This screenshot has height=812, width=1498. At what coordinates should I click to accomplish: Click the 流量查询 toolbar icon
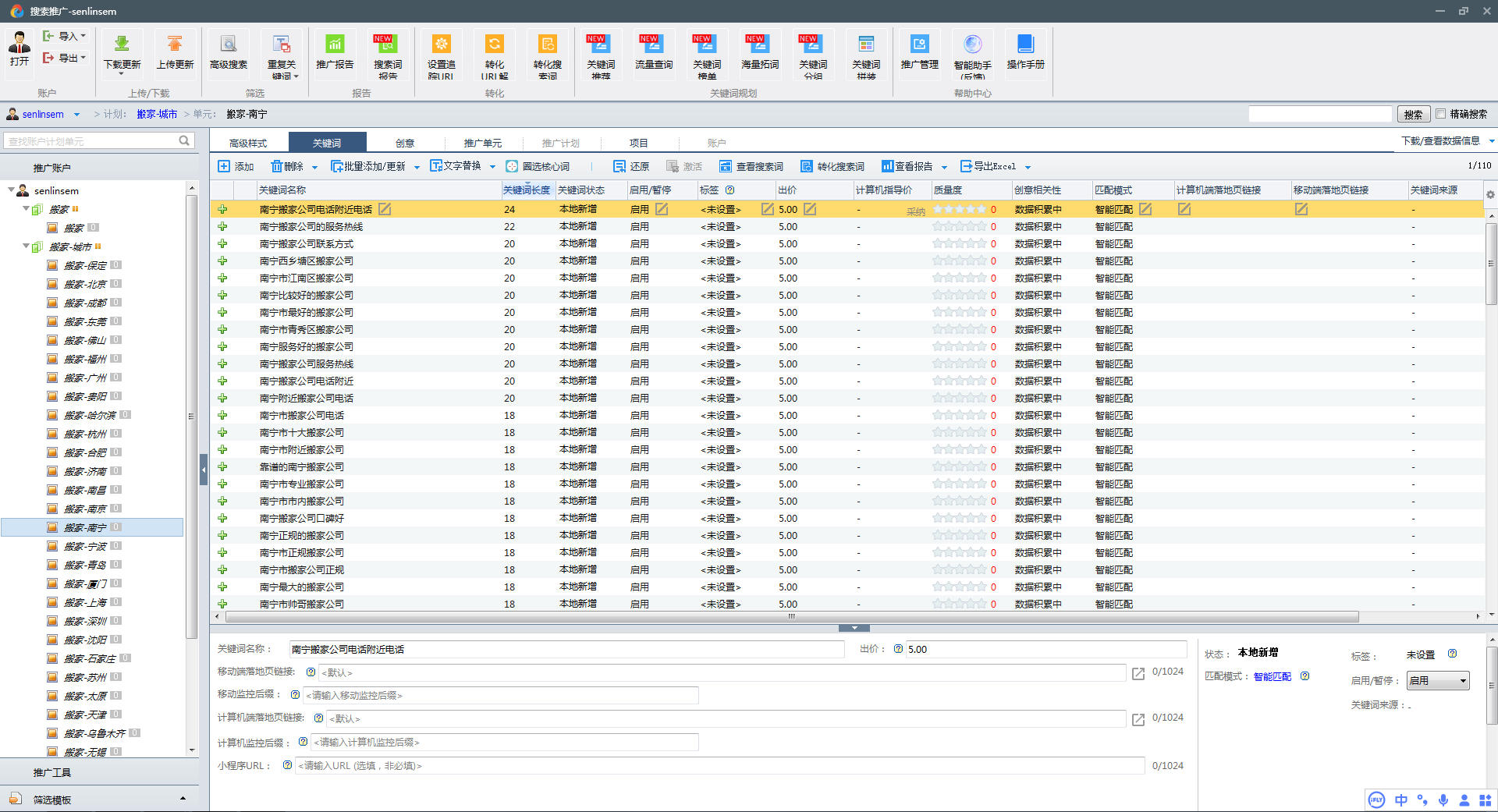653,45
